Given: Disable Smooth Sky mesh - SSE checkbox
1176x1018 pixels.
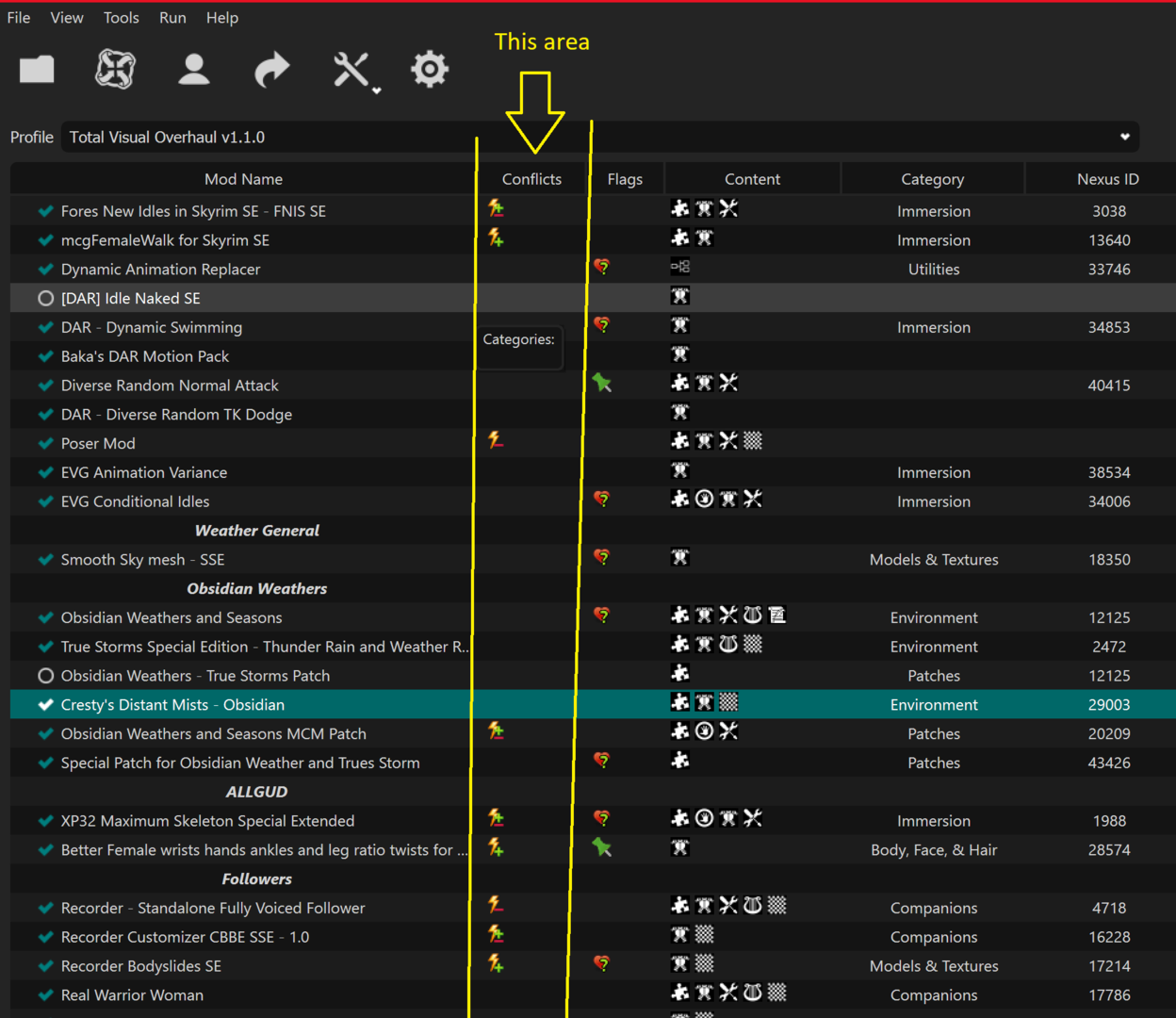Looking at the screenshot, I should click(45, 560).
